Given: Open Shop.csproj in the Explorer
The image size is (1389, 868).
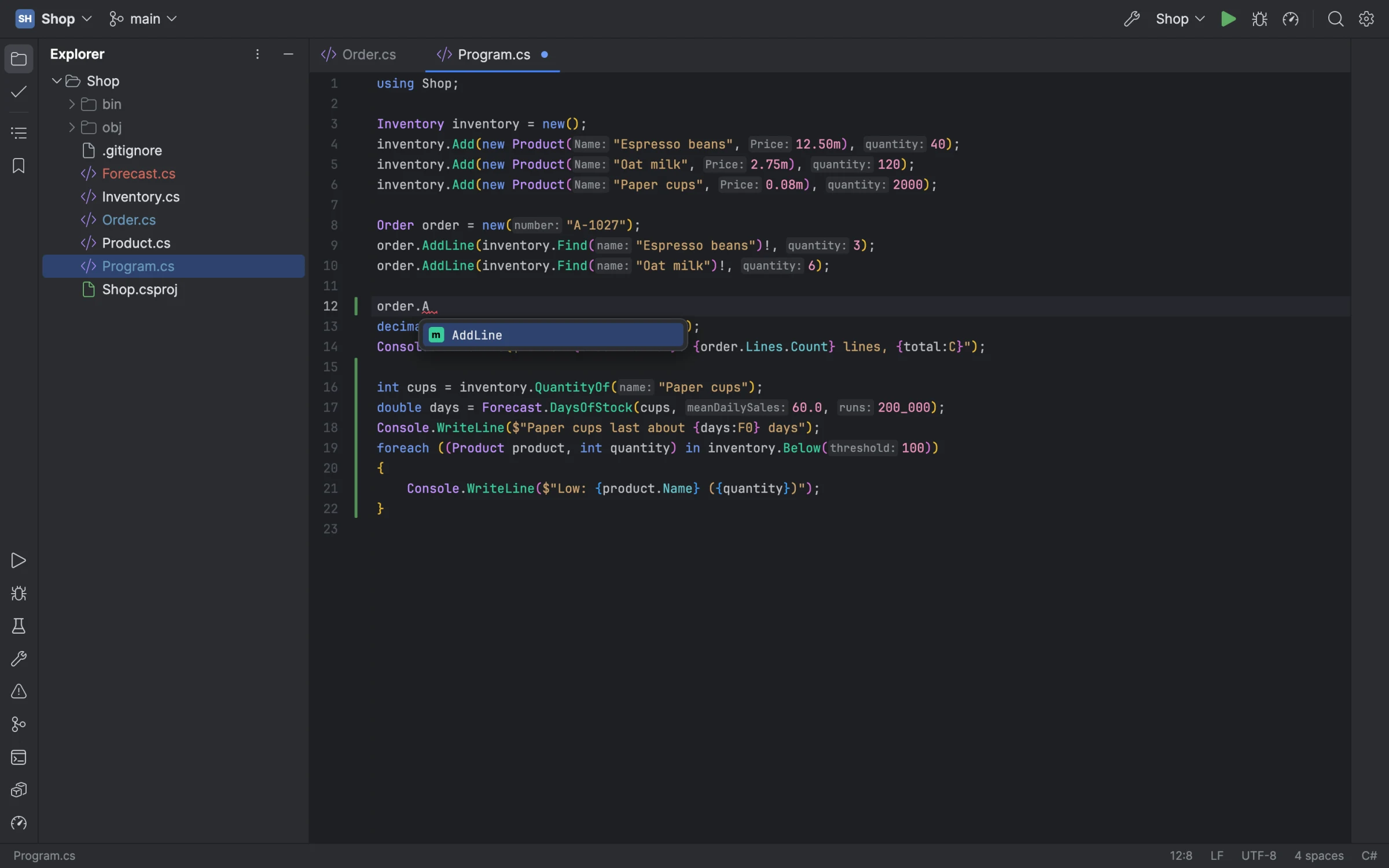Looking at the screenshot, I should (174, 289).
